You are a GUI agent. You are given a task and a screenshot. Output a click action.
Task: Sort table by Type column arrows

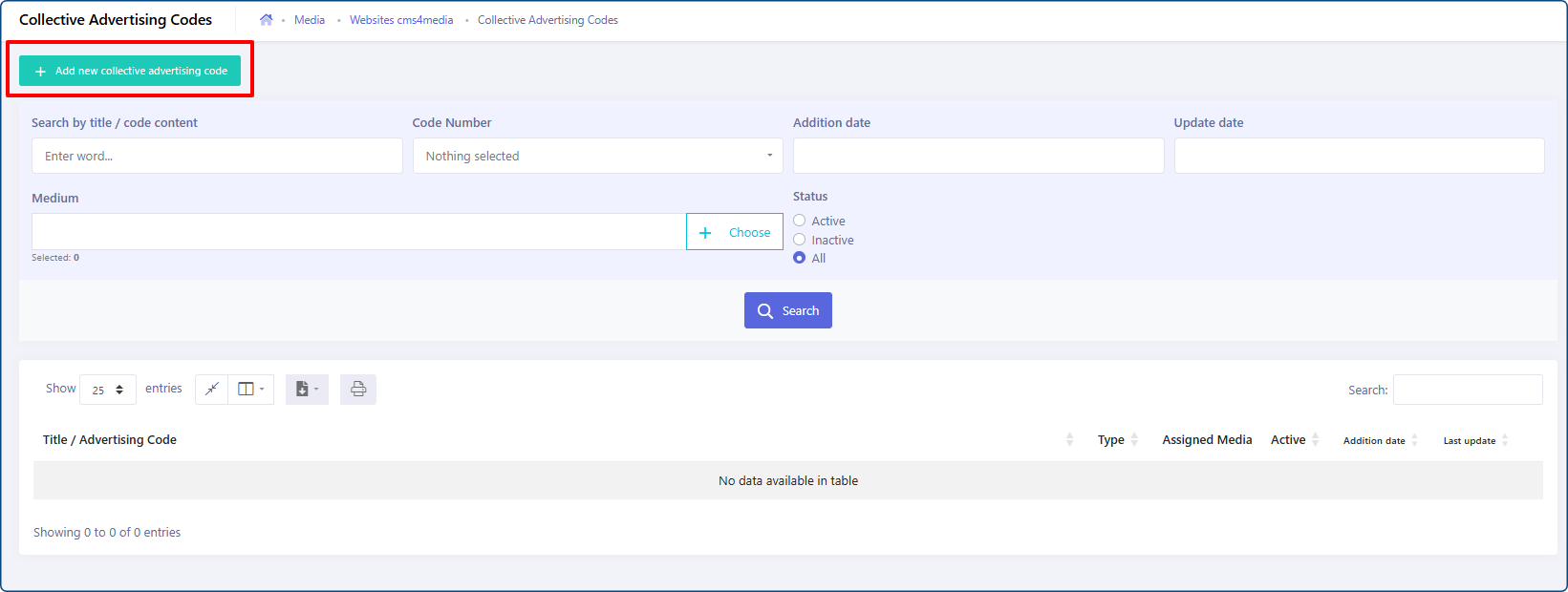[1134, 439]
